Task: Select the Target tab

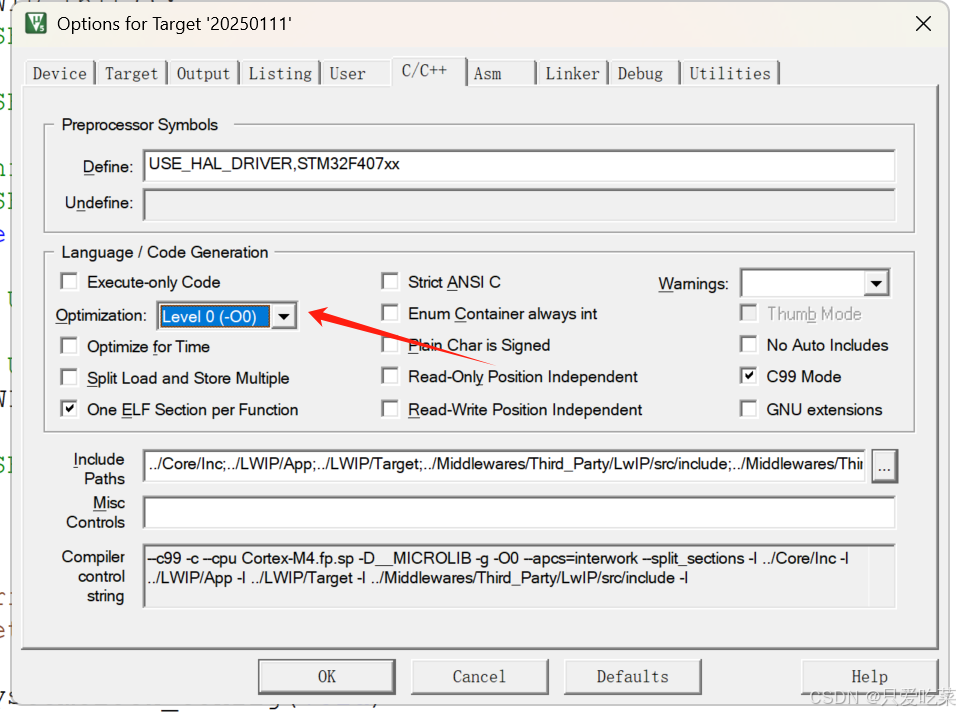Action: (131, 72)
